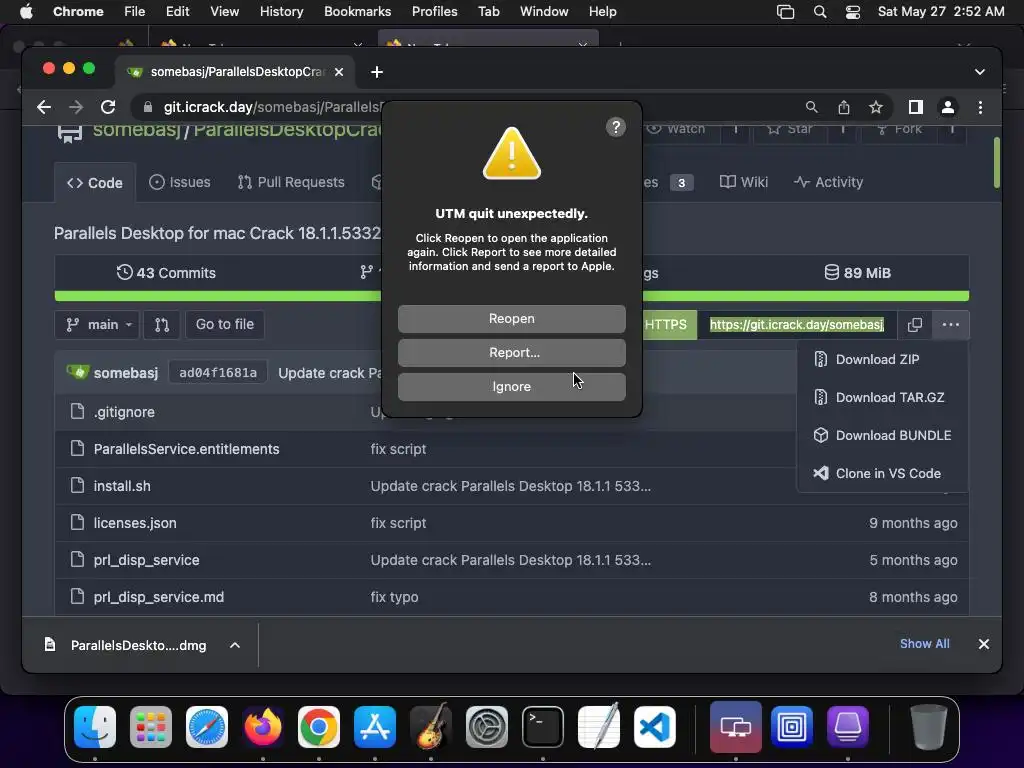Toggle the three-dot more clone options button
The image size is (1024, 768).
coord(951,325)
